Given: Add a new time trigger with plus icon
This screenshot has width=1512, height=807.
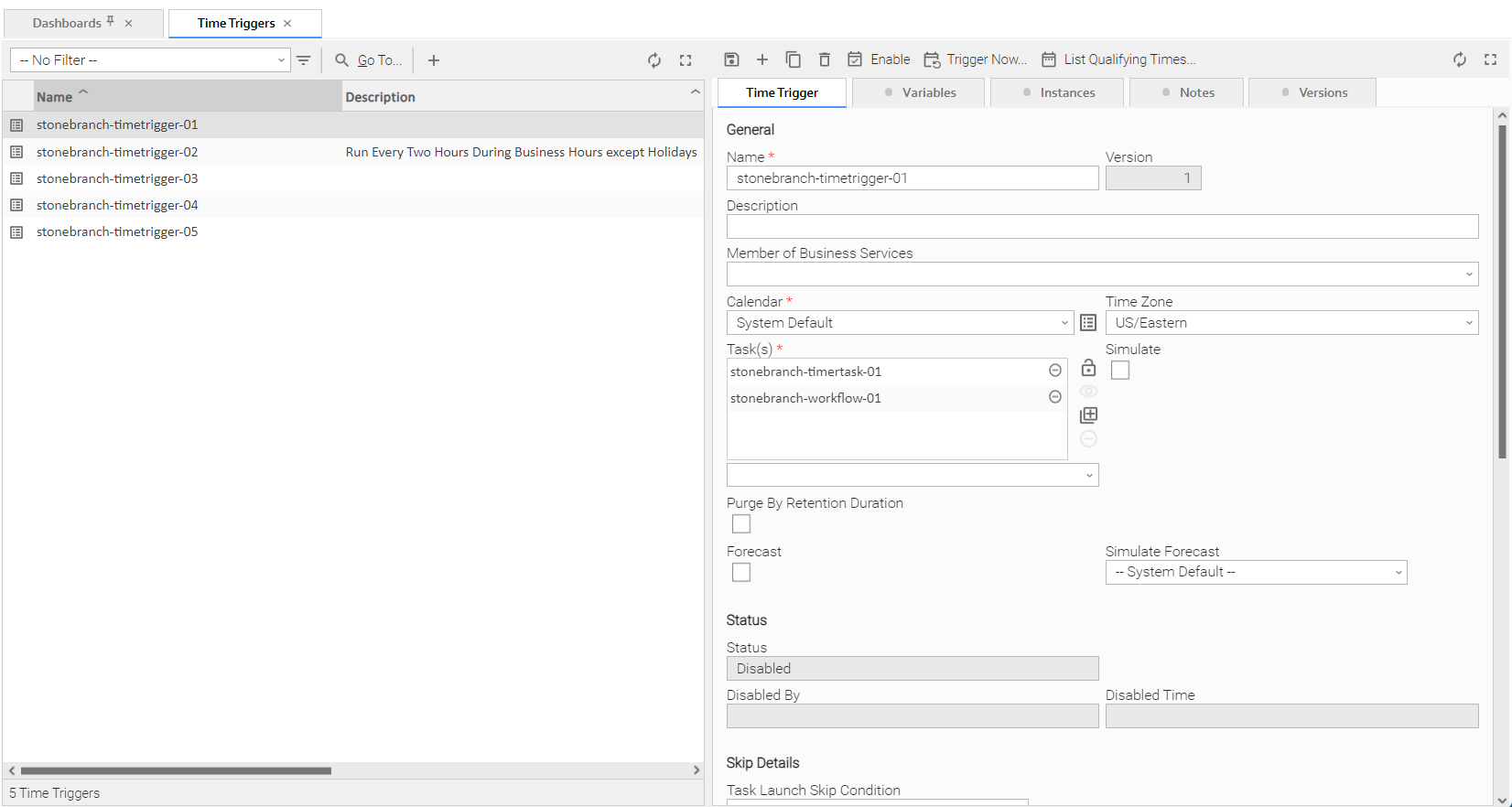Looking at the screenshot, I should pos(434,60).
